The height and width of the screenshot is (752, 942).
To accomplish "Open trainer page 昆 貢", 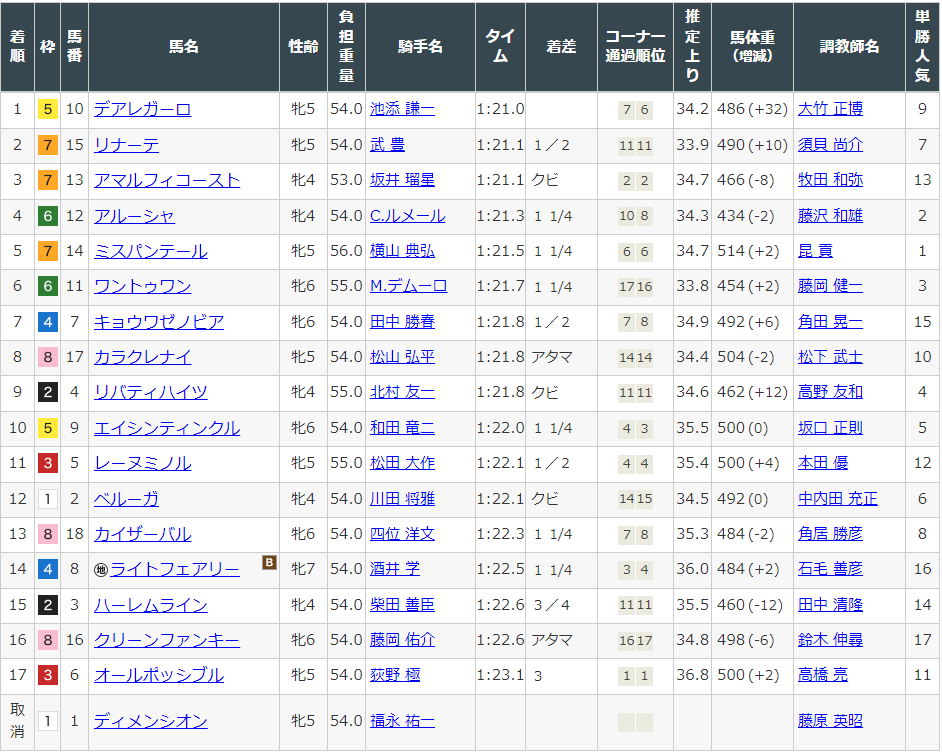I will pos(815,251).
